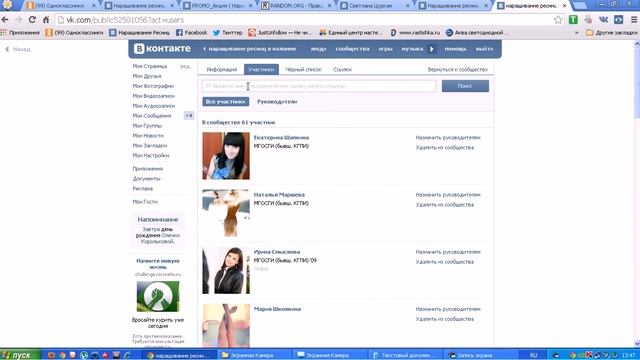Switch to the Светлана Цуркан browser tab
640x360 pixels.
376,6
